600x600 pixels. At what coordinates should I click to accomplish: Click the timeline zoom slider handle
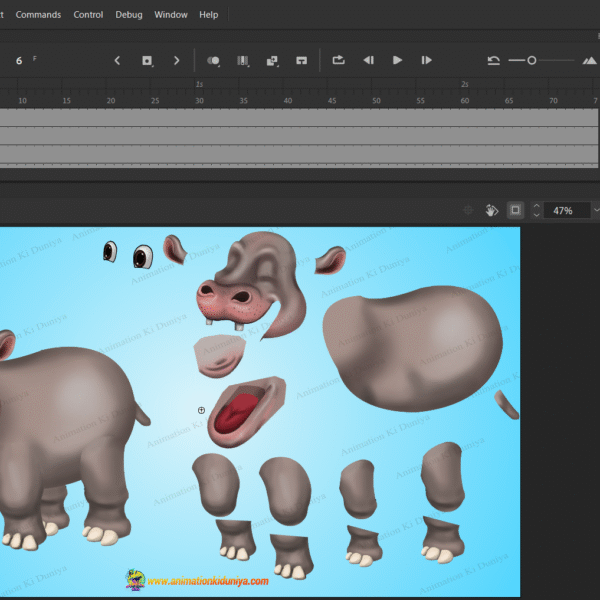pos(532,60)
